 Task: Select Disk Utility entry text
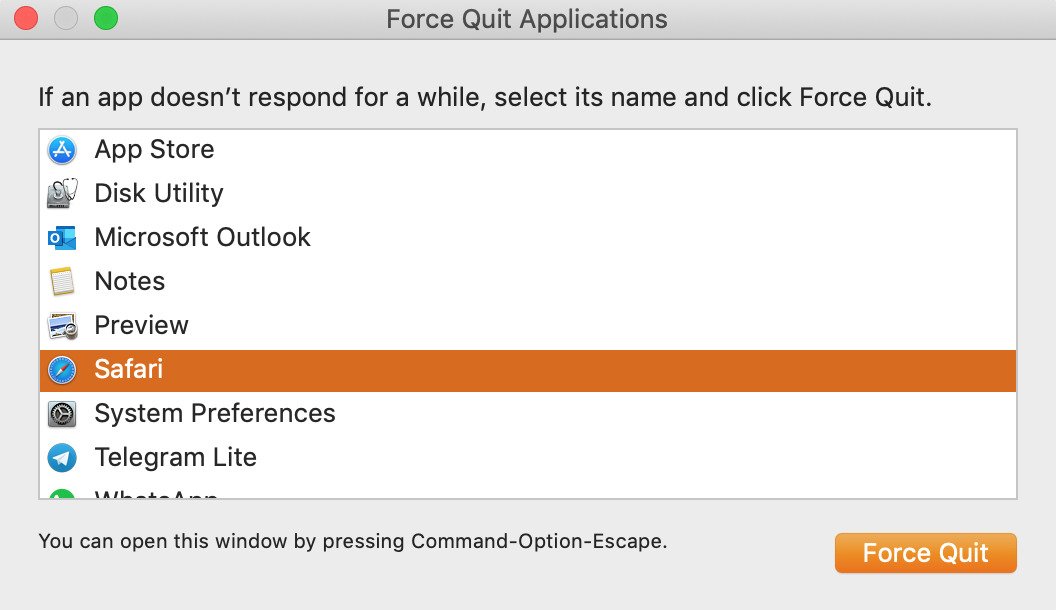point(159,193)
